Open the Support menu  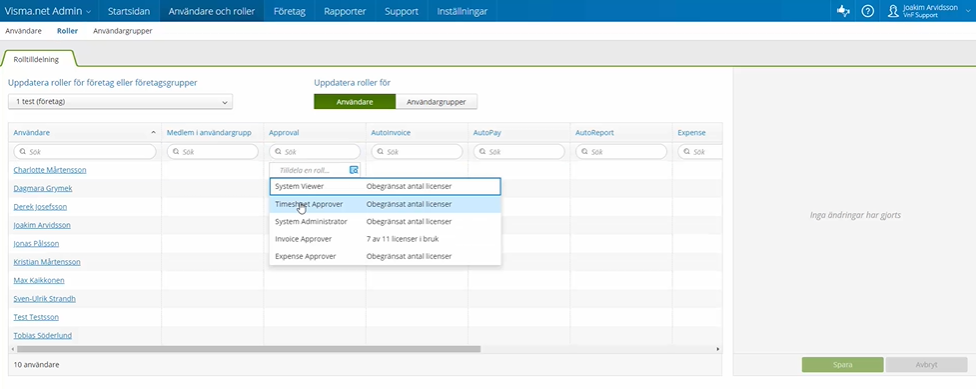pyautogui.click(x=401, y=11)
